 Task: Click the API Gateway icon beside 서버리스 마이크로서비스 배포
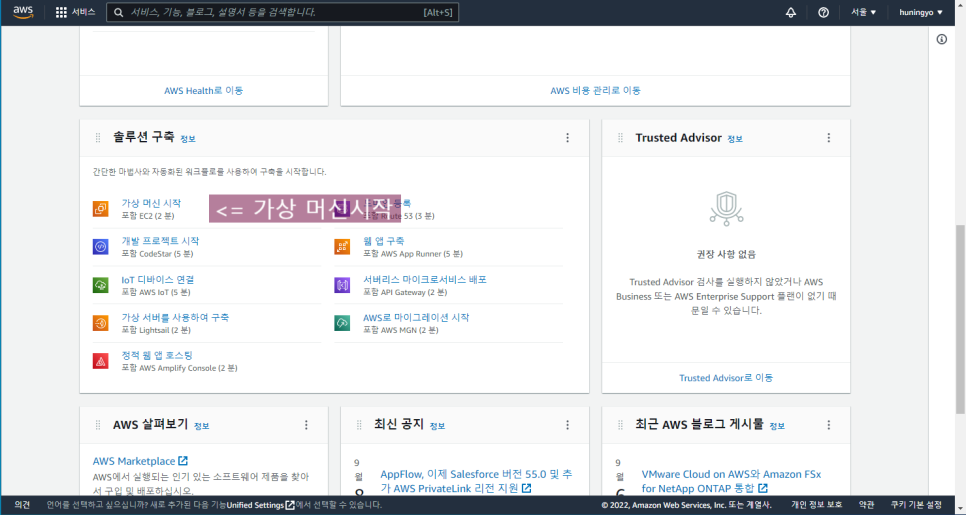342,285
